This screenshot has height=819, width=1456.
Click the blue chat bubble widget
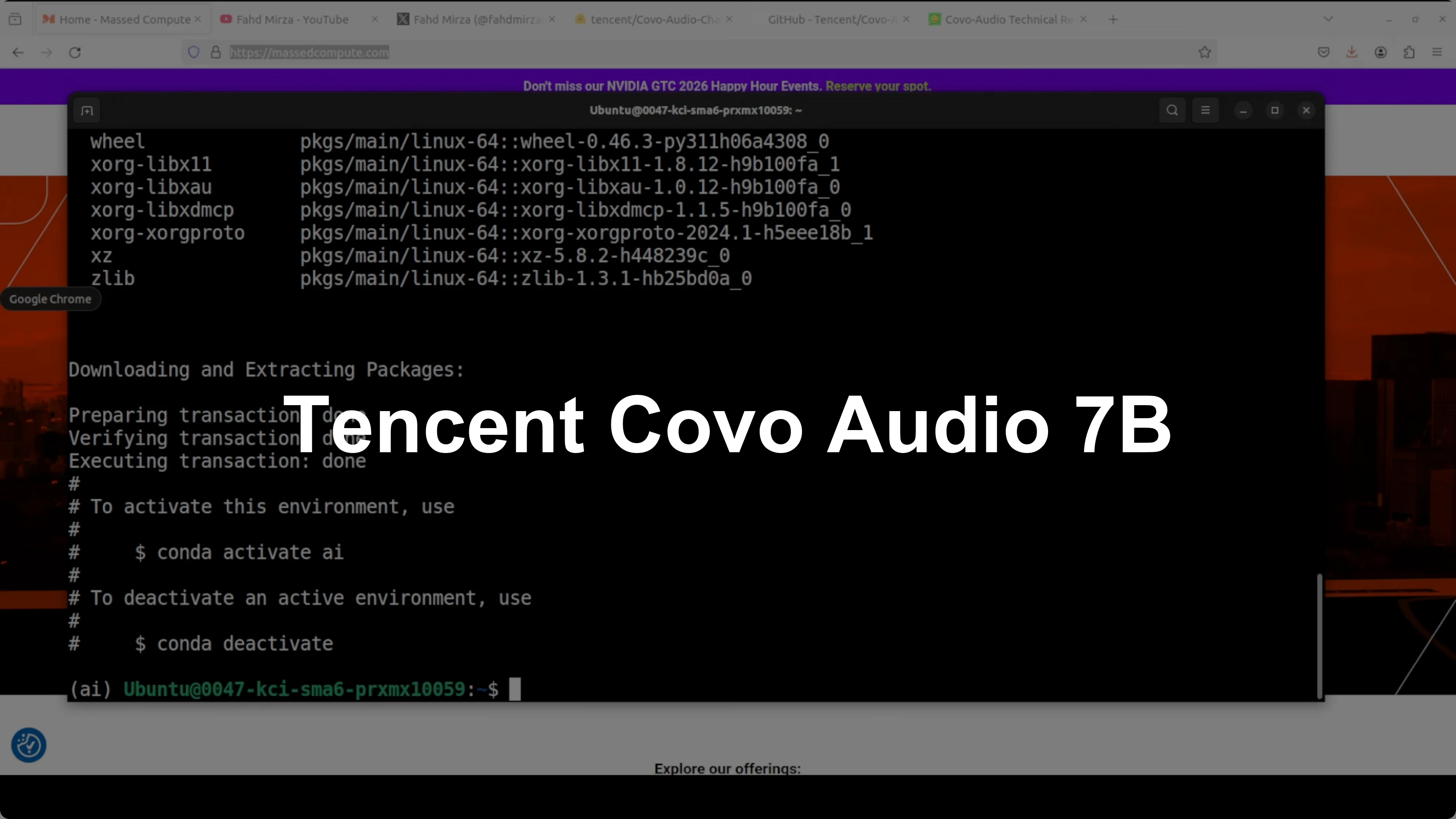pyautogui.click(x=28, y=745)
